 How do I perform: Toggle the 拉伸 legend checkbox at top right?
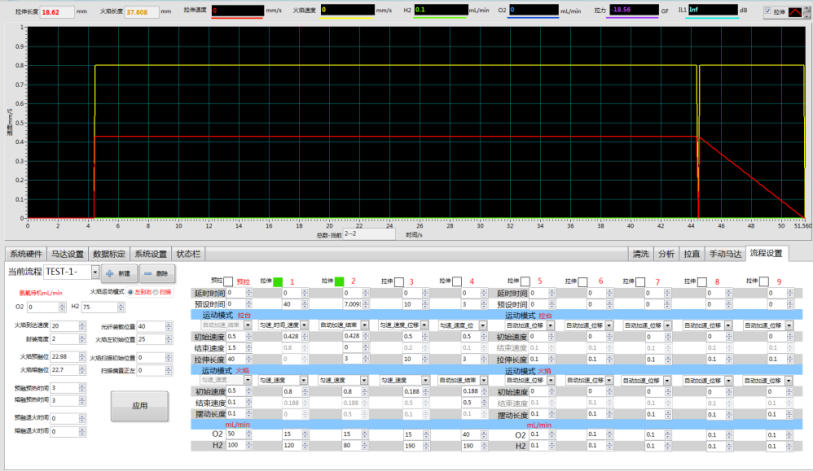pyautogui.click(x=767, y=10)
